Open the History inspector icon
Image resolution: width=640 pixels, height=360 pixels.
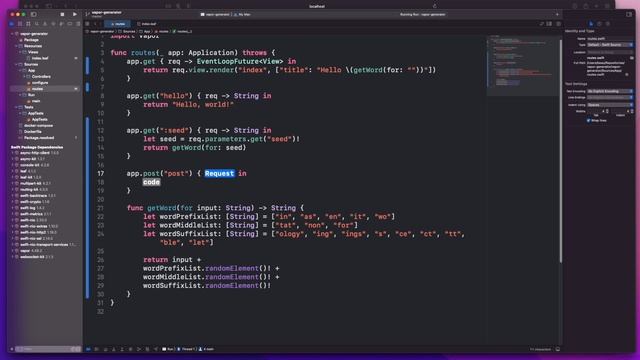[x=599, y=24]
